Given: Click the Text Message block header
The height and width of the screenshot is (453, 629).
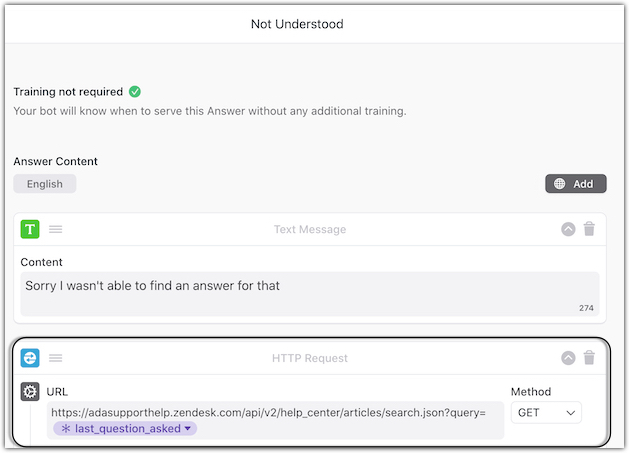Looking at the screenshot, I should (x=310, y=229).
